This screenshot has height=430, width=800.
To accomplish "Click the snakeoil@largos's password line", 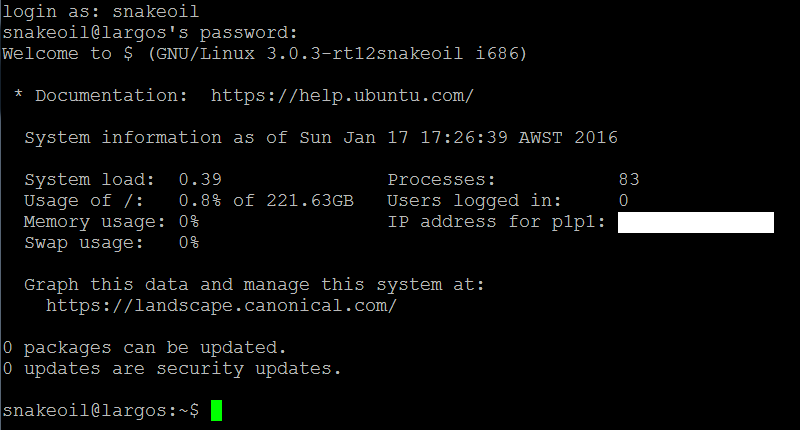I will (150, 33).
